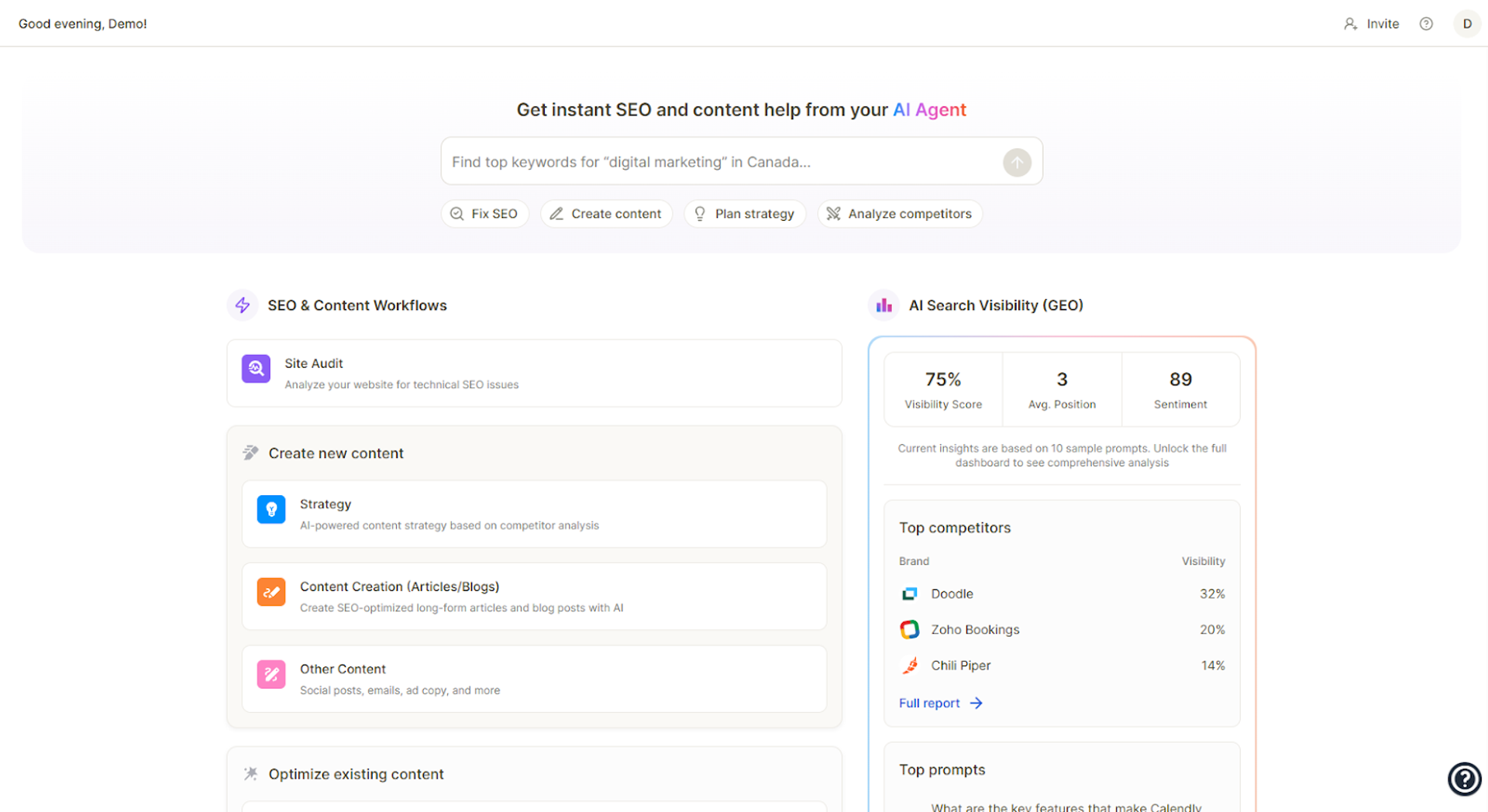Click the SEO & Content Workflows lightning icon

pos(243,305)
